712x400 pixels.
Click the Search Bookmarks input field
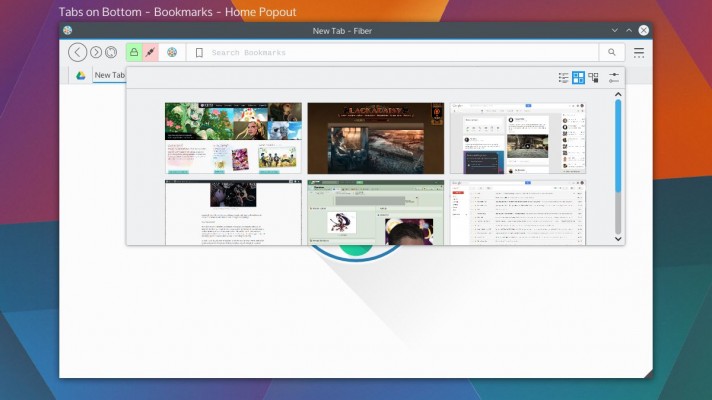[400, 52]
